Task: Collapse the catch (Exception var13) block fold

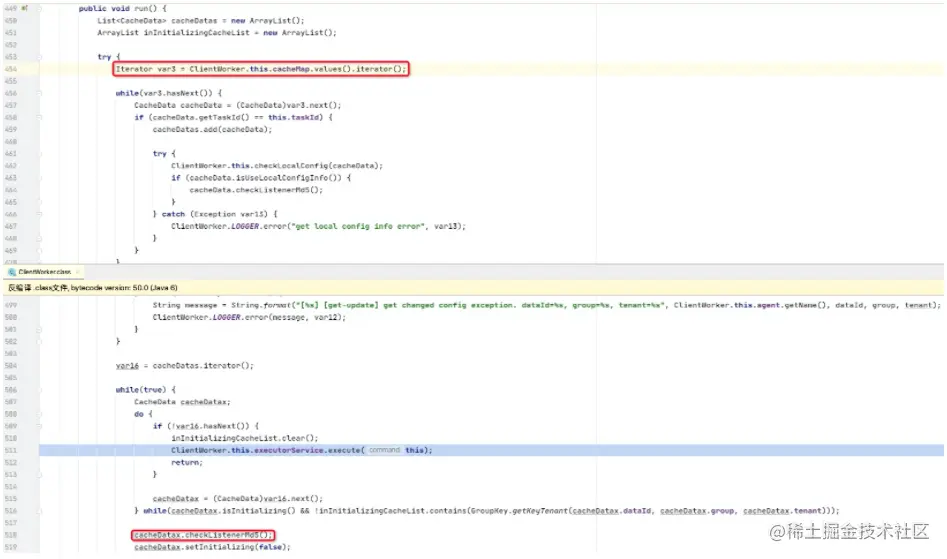Action: [39, 214]
